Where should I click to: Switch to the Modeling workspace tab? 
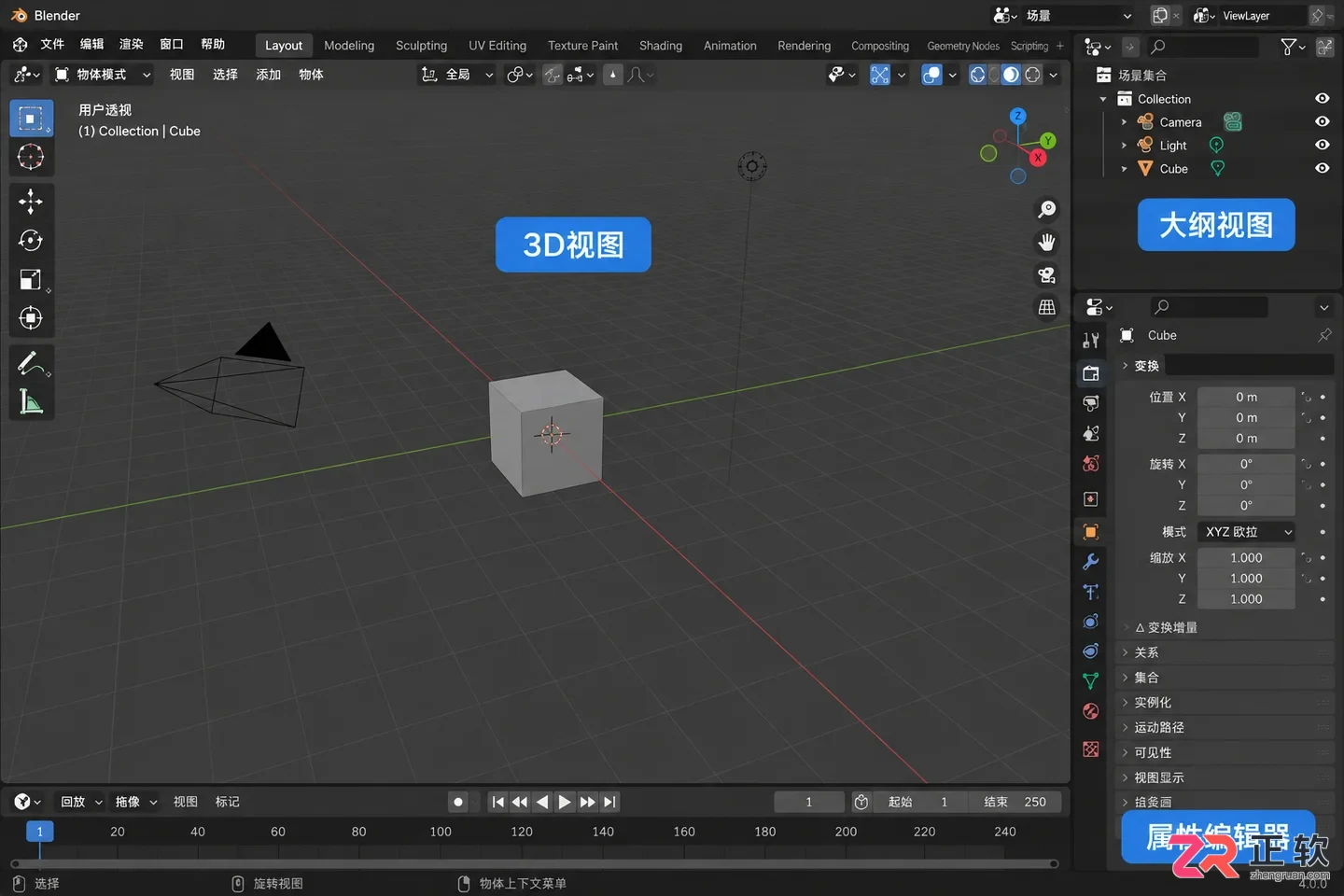tap(349, 46)
